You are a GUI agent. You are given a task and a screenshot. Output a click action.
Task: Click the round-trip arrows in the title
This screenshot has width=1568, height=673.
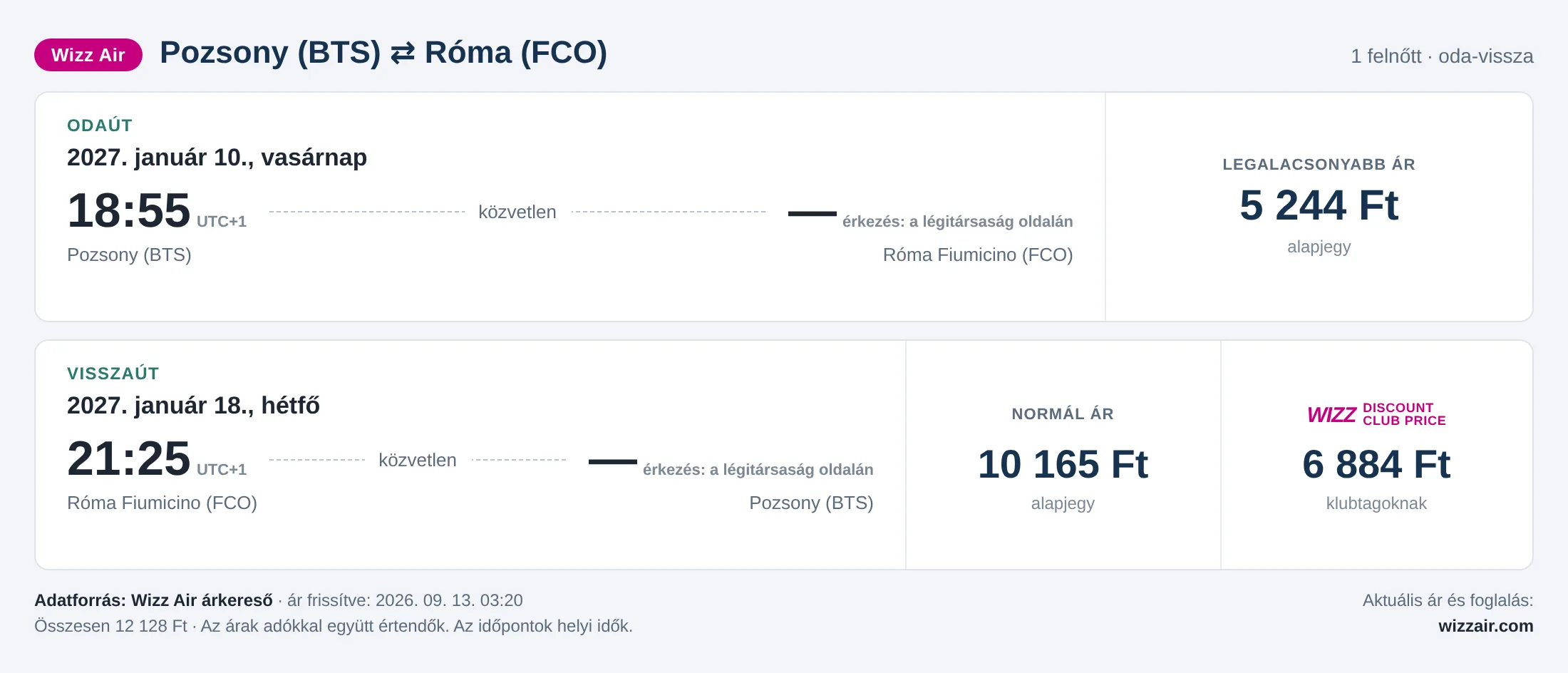click(403, 53)
